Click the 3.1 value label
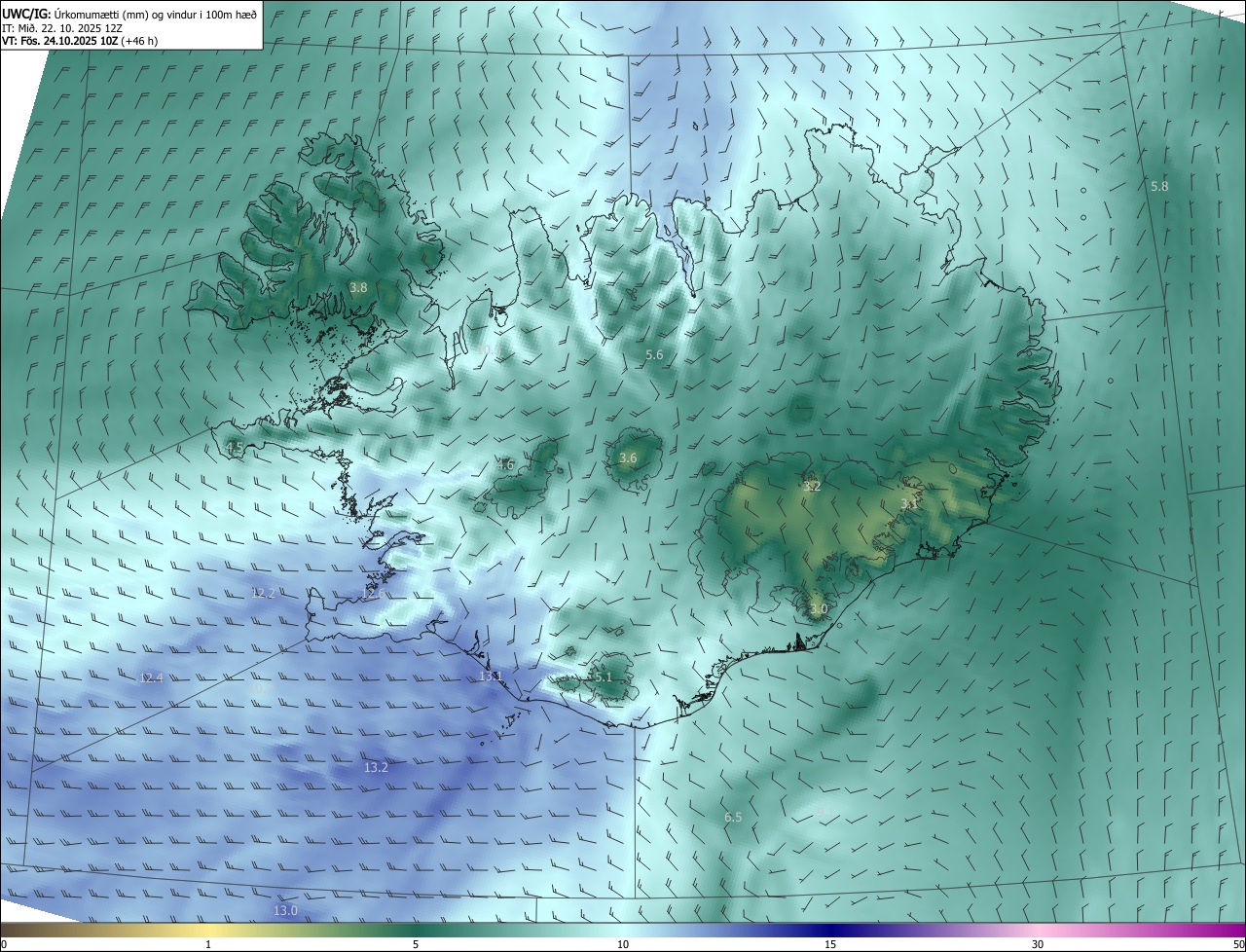 click(909, 503)
